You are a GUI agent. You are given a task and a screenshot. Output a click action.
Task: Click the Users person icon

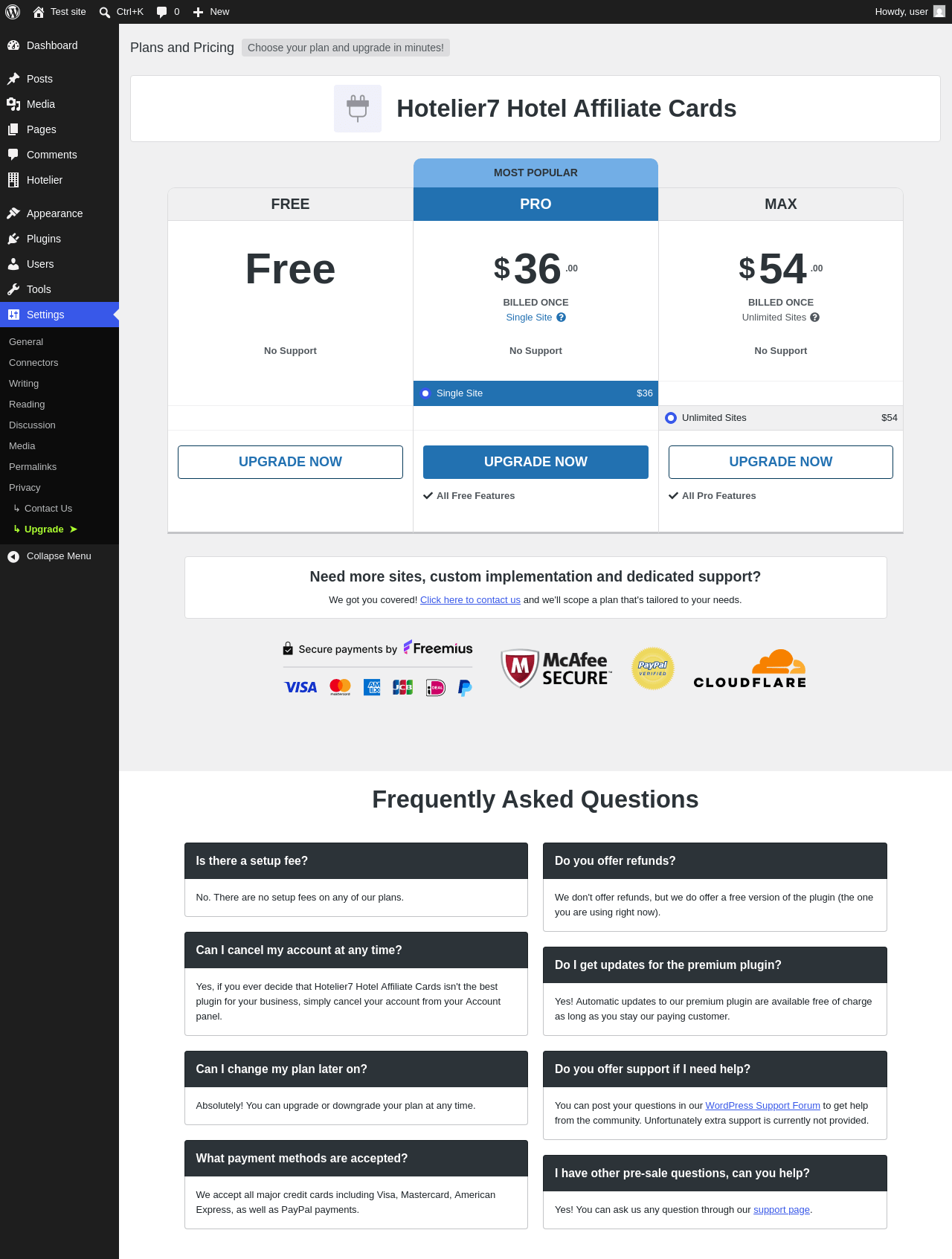13,264
